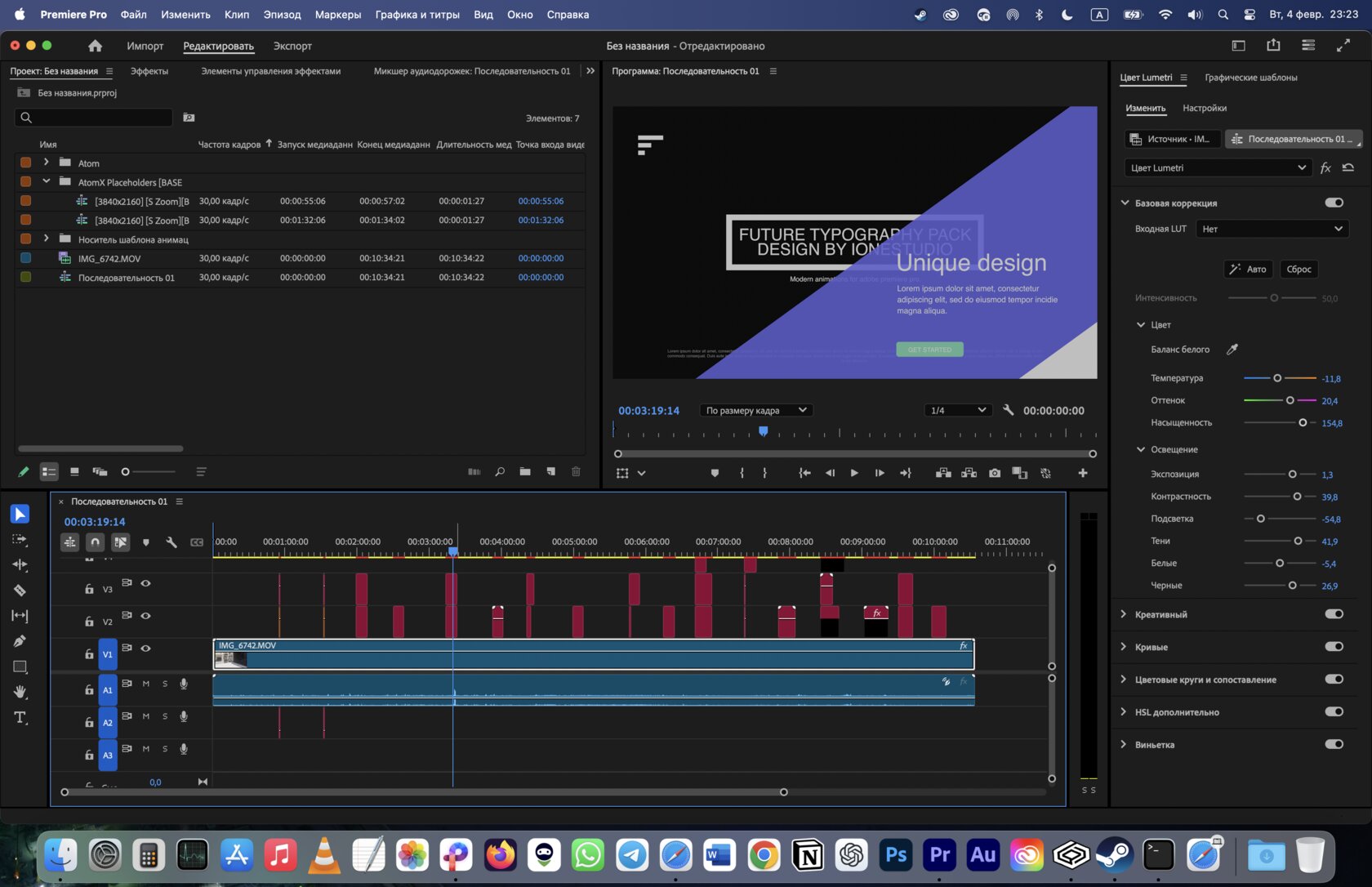Click Lift button in program monitor
Image resolution: width=1372 pixels, height=887 pixels.
click(943, 473)
